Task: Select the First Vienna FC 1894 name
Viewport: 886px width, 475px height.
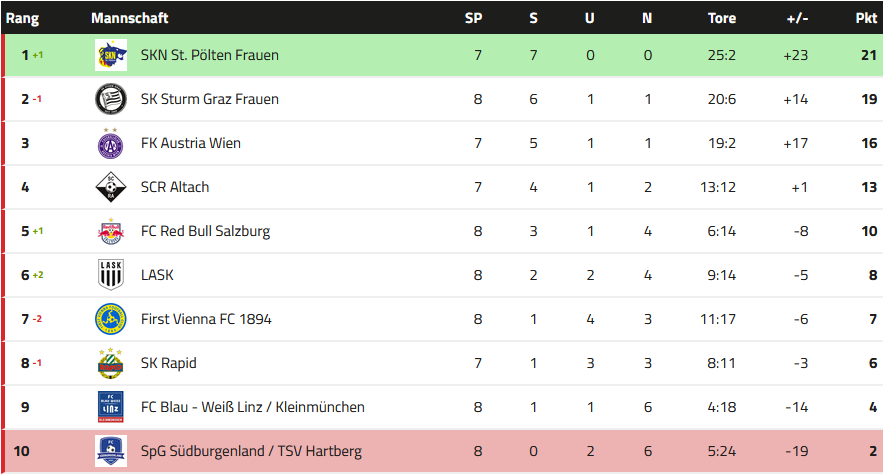Action: (x=206, y=319)
